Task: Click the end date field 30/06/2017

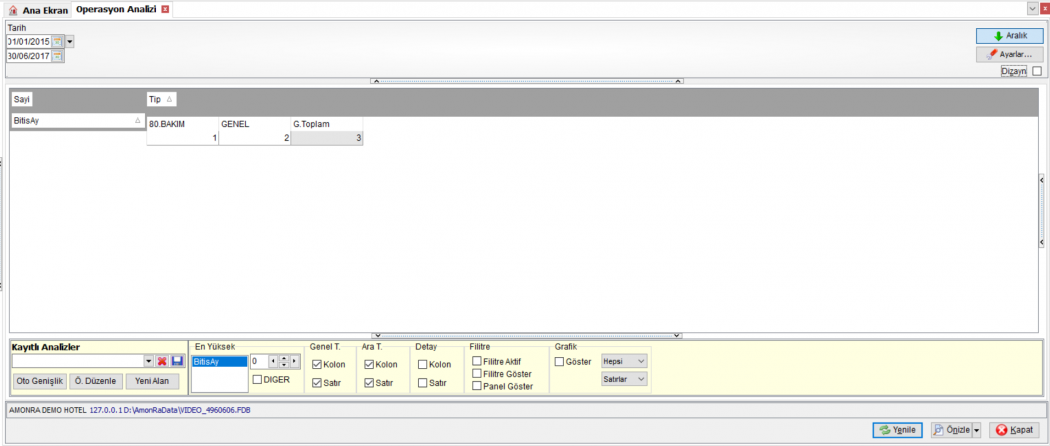Action: [29, 57]
